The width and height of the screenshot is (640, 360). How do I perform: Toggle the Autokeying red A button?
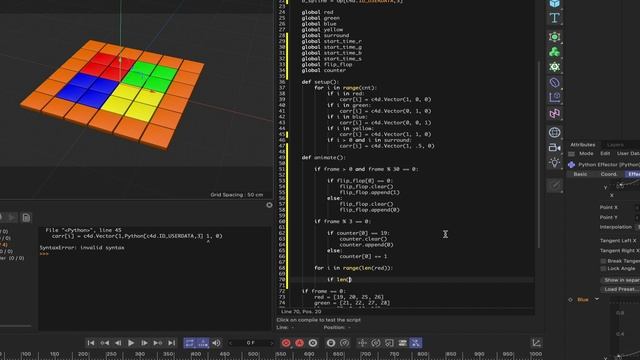[x=300, y=343]
